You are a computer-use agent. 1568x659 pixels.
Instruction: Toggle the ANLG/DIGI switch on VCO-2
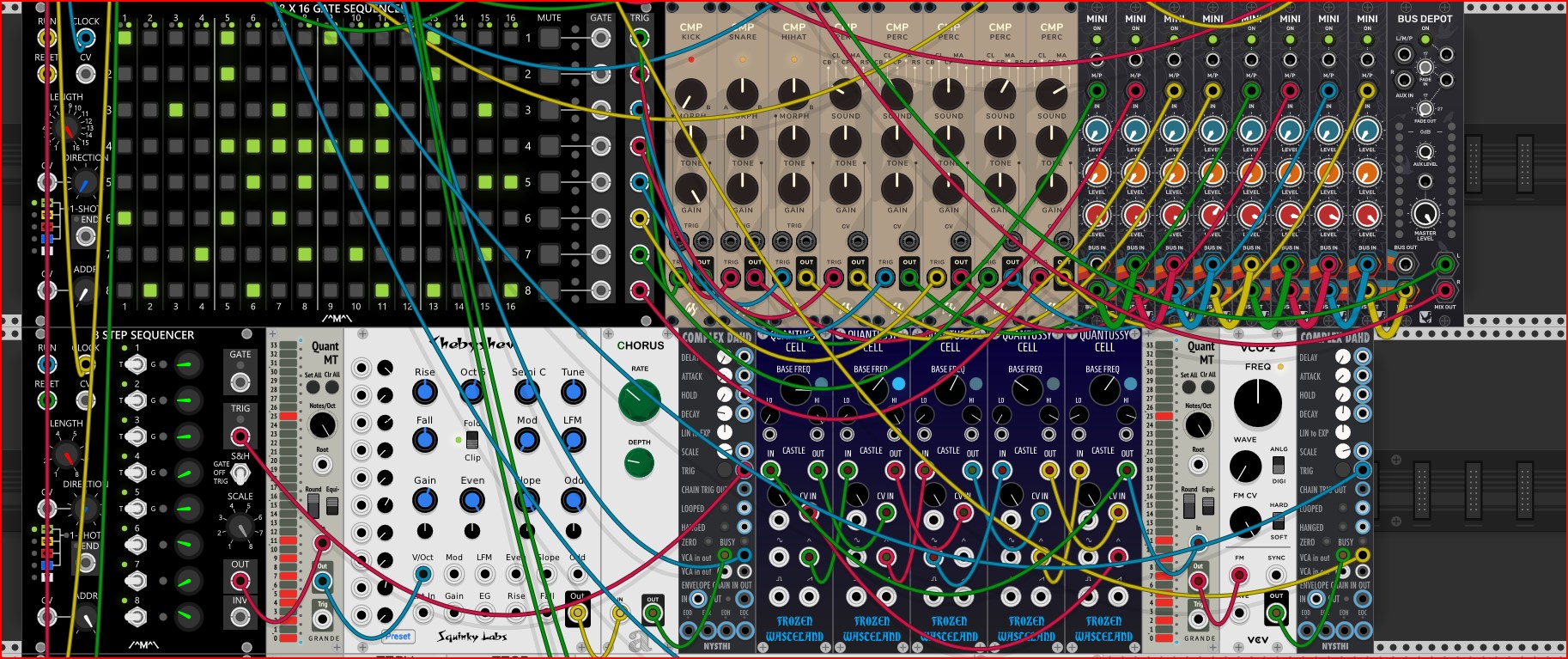pos(1279,465)
